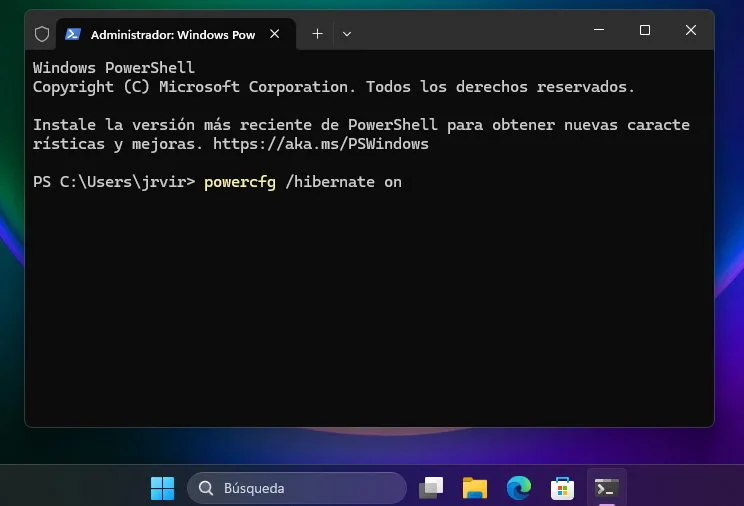
Task: Click the Búsqueda taskbar search box
Action: [x=297, y=488]
